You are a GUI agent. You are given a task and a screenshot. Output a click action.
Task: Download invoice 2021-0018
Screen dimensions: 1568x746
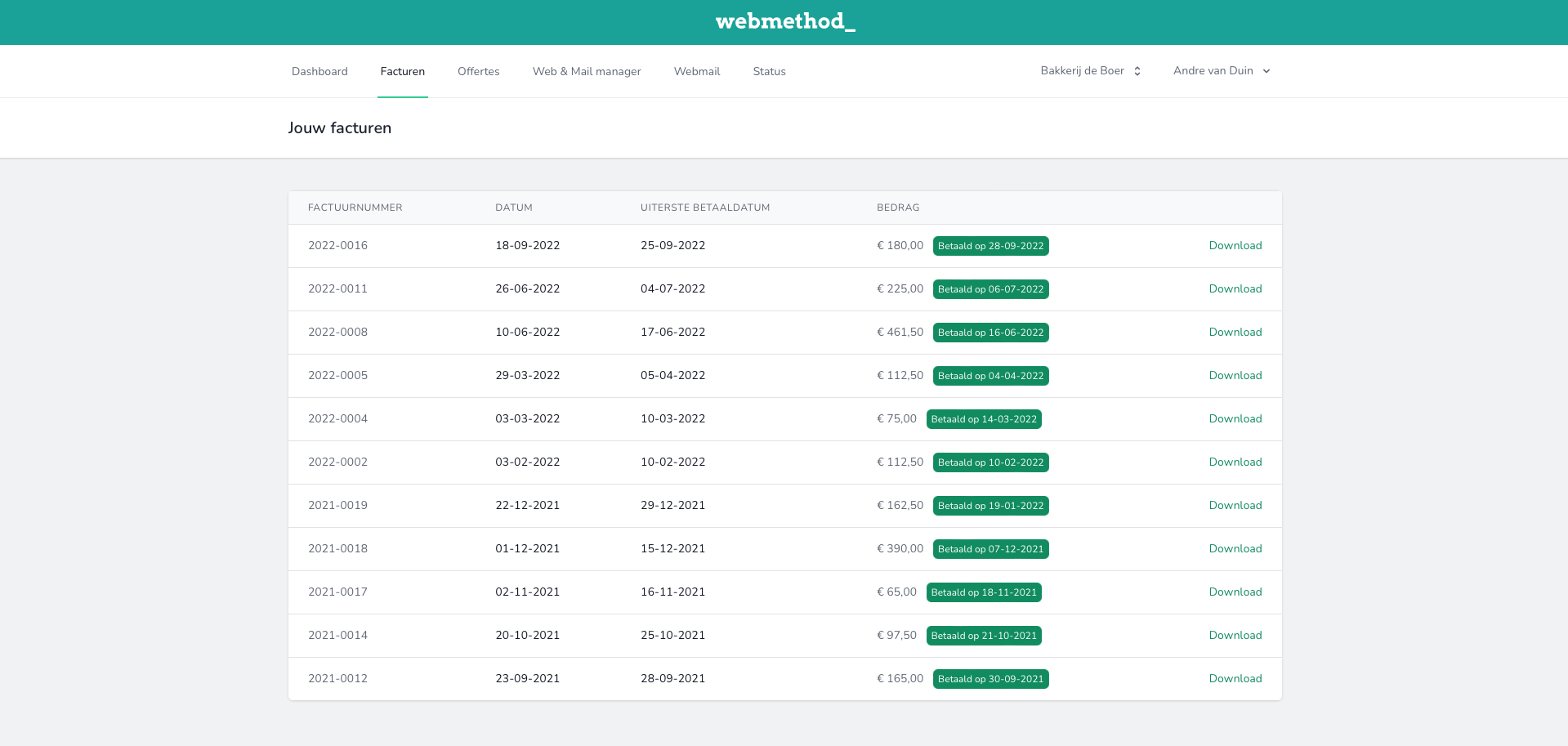click(x=1235, y=548)
